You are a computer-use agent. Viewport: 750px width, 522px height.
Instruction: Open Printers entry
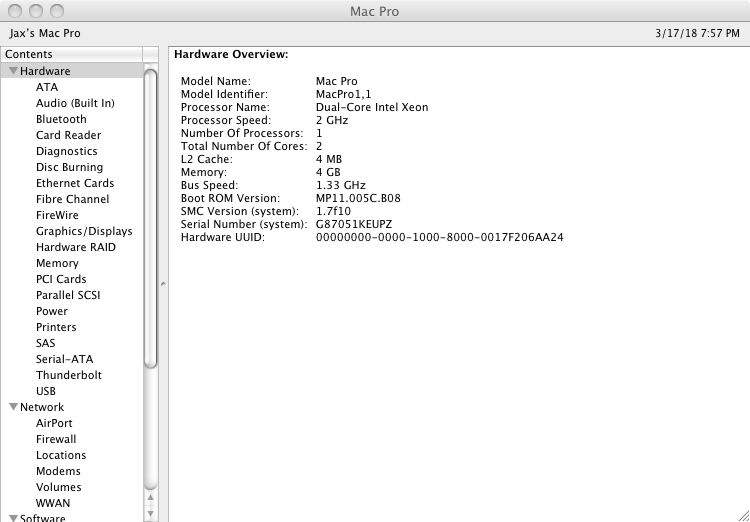56,327
